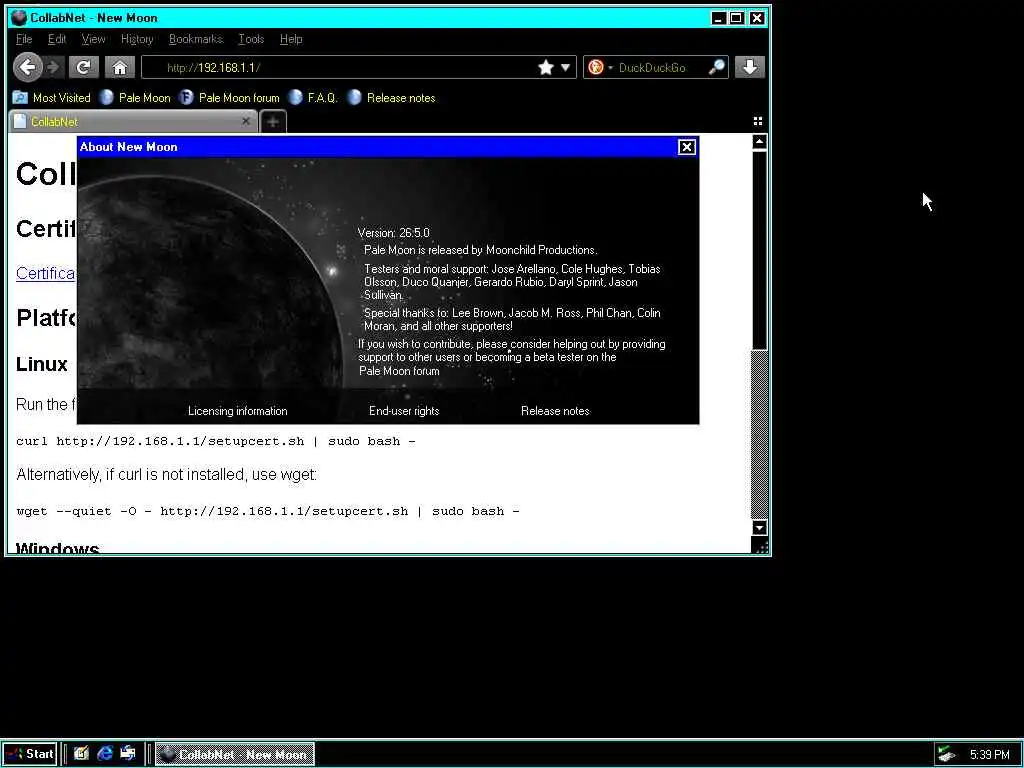Screen dimensions: 1024x768
Task: Click the wget setupcert.sh command line
Action: coord(268,511)
